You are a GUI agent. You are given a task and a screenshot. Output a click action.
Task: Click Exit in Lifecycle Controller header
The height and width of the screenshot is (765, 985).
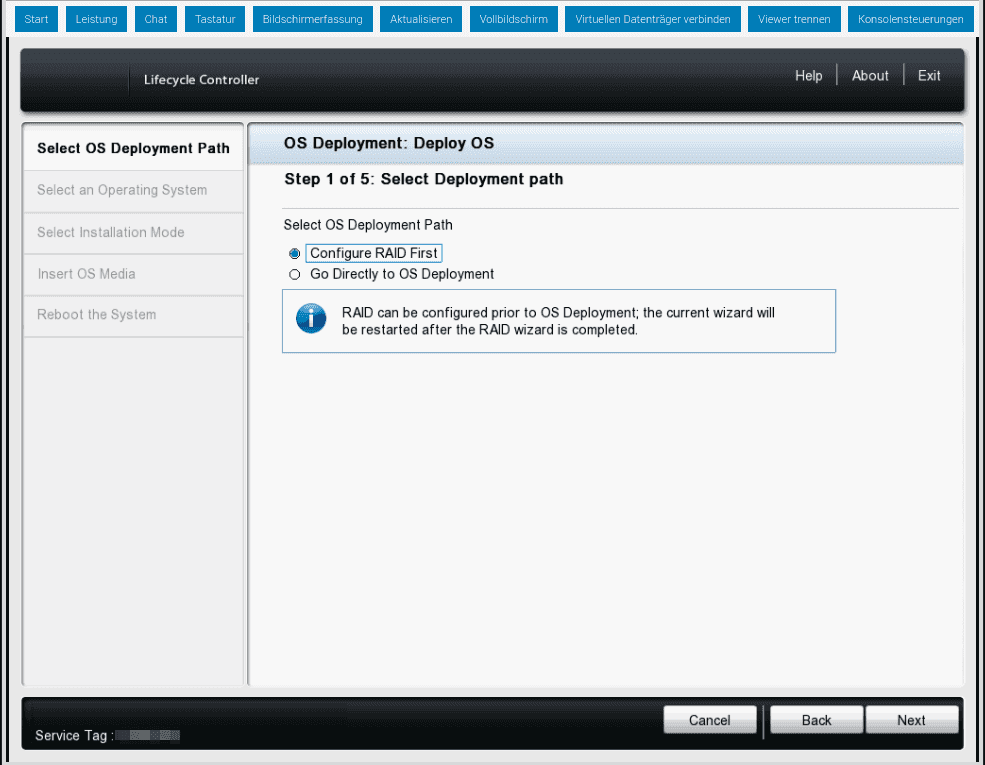click(x=928, y=75)
